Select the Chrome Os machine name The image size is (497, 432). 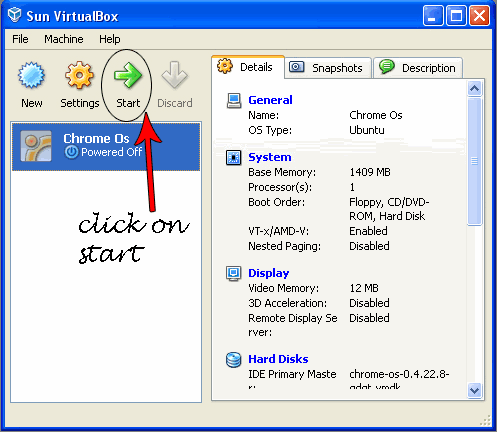point(96,138)
